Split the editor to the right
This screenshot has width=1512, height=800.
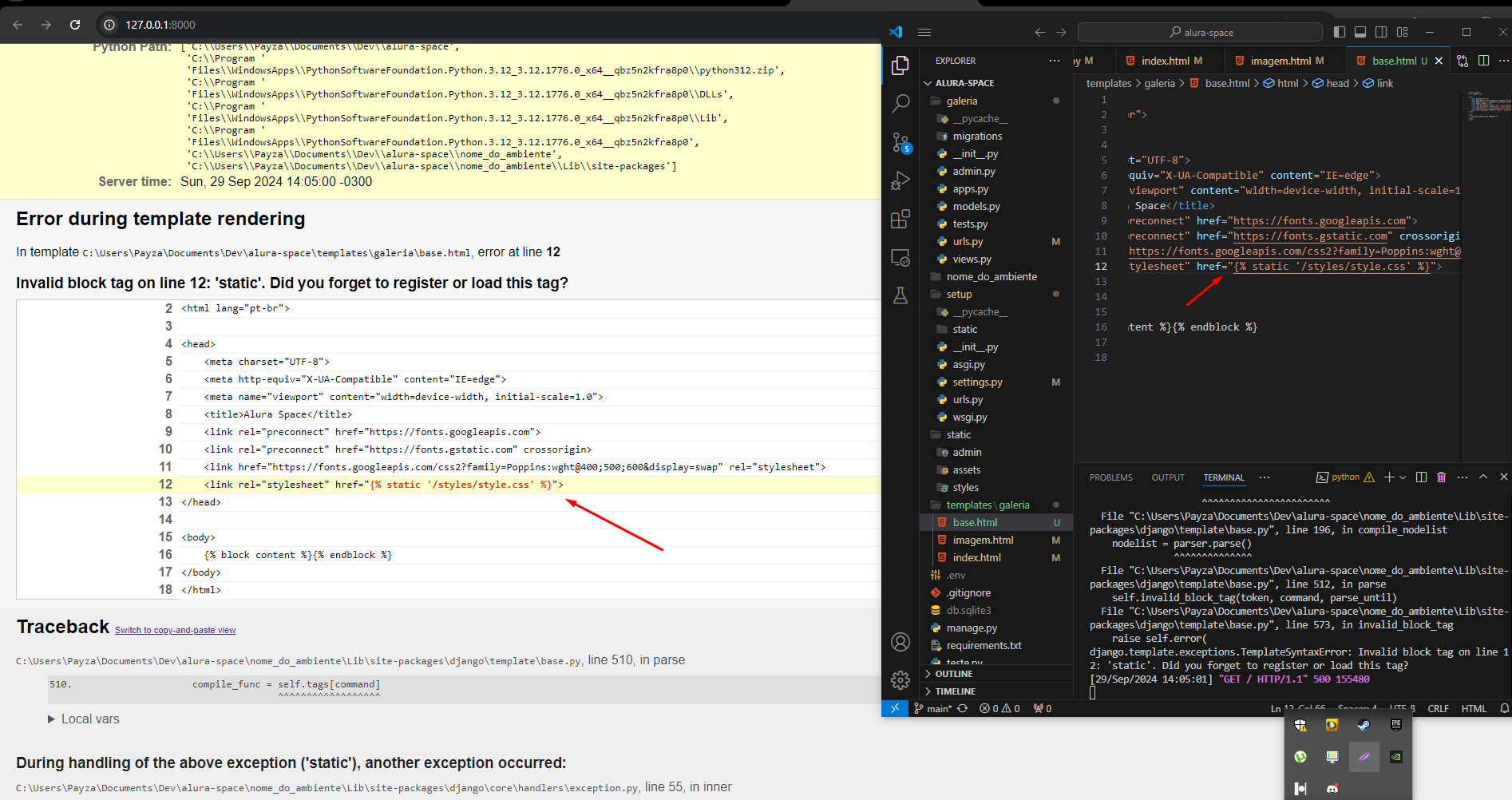(1483, 61)
